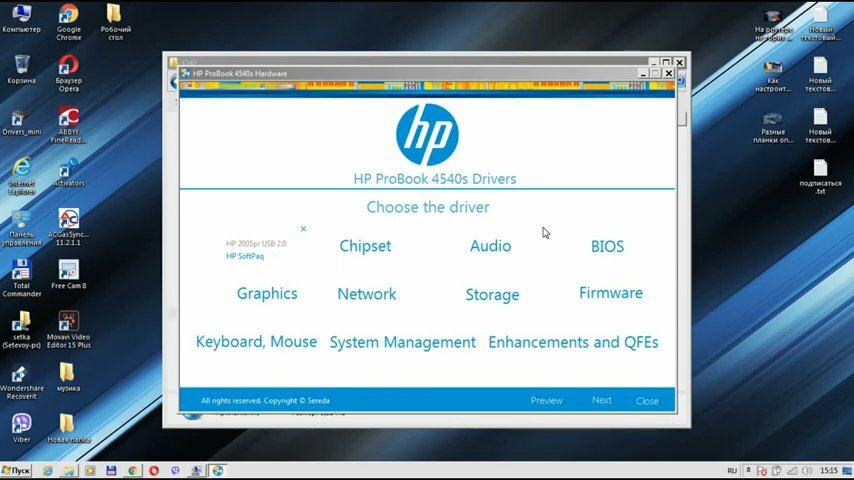854x480 pixels.
Task: Dismiss the small x above HP SoftPaq
Action: (303, 229)
